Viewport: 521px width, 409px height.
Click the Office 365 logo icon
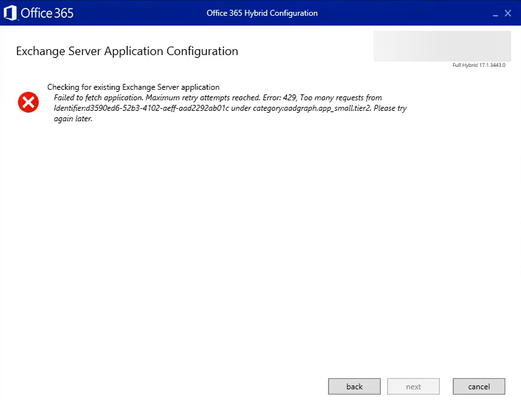[10, 13]
